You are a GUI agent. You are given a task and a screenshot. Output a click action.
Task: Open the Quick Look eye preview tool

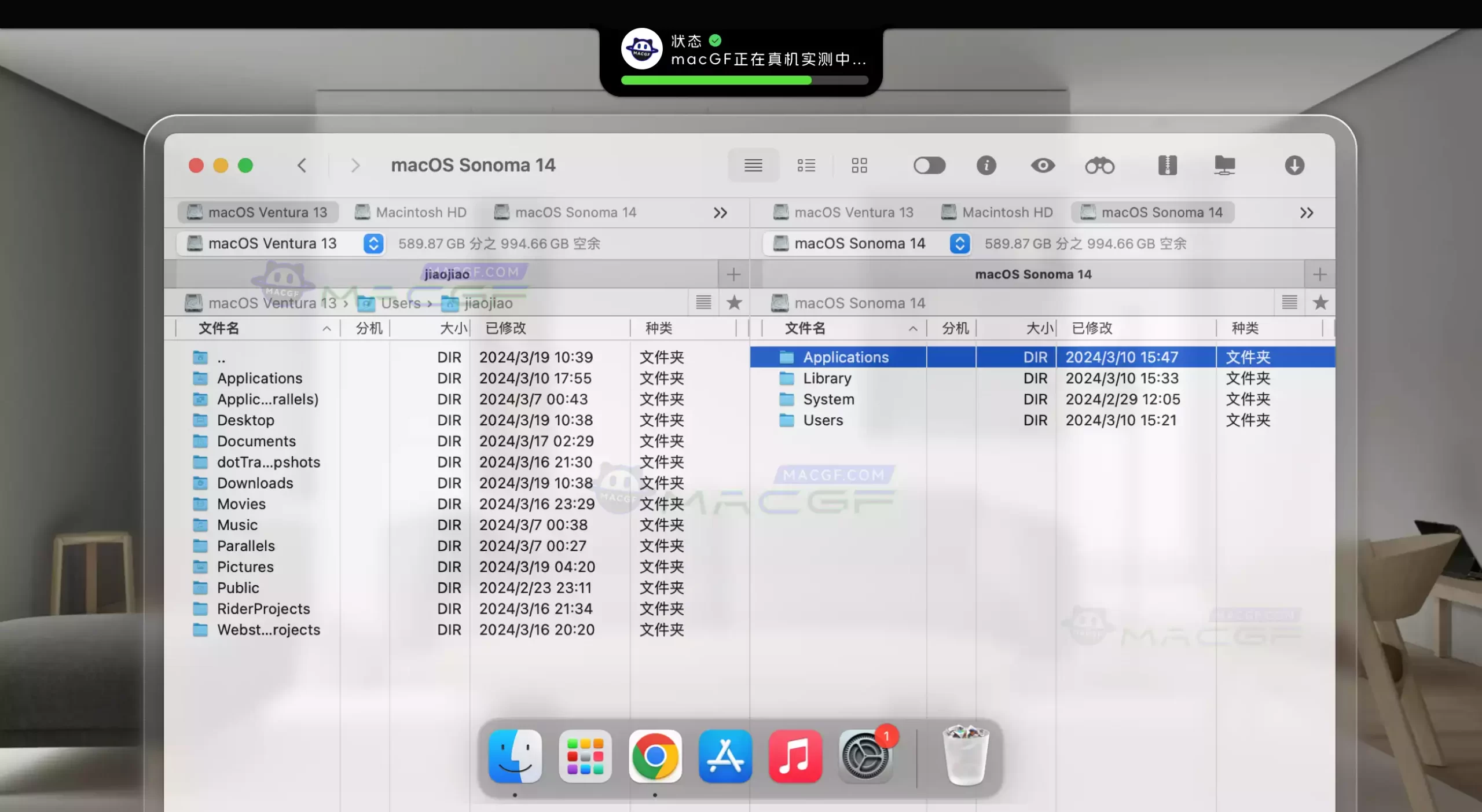tap(1044, 166)
